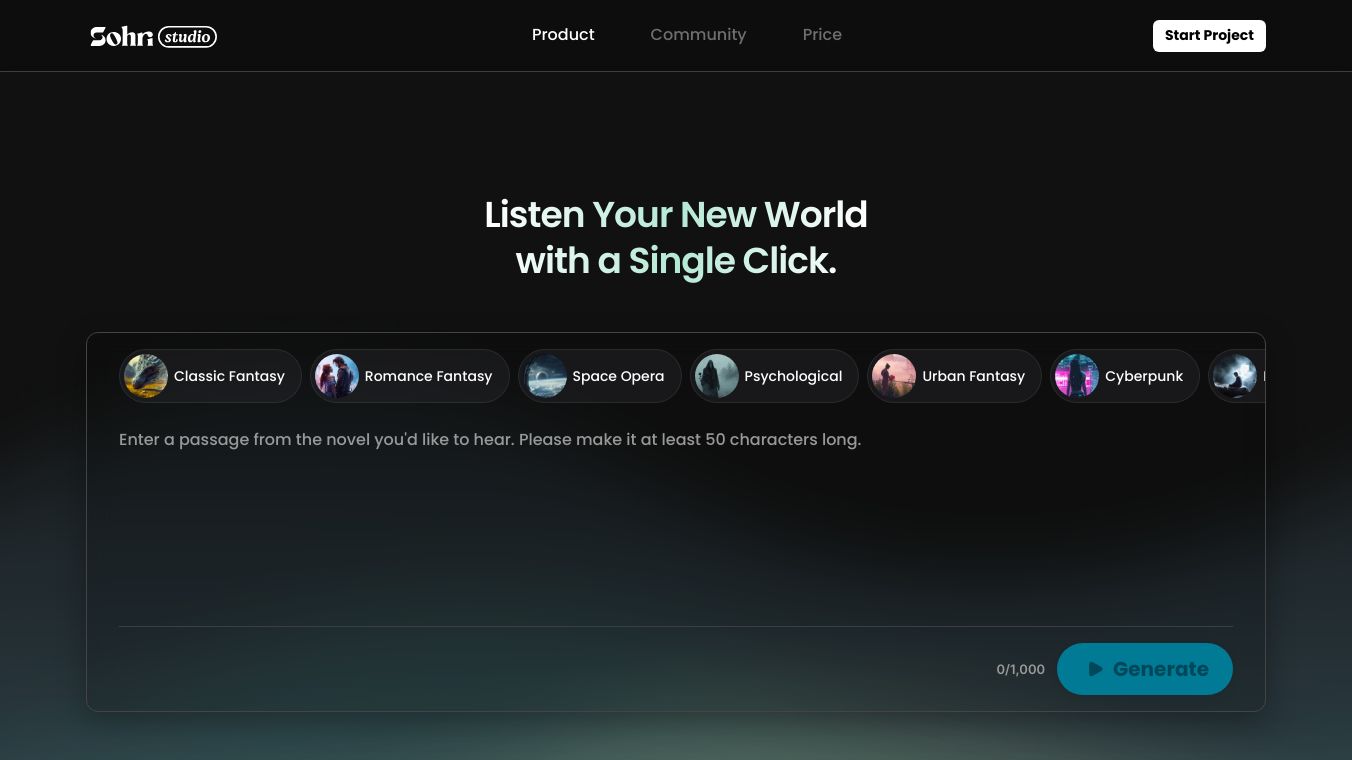Screen dimensions: 1352x760
Task: Click the 0/1,000 character counter
Action: click(1020, 669)
